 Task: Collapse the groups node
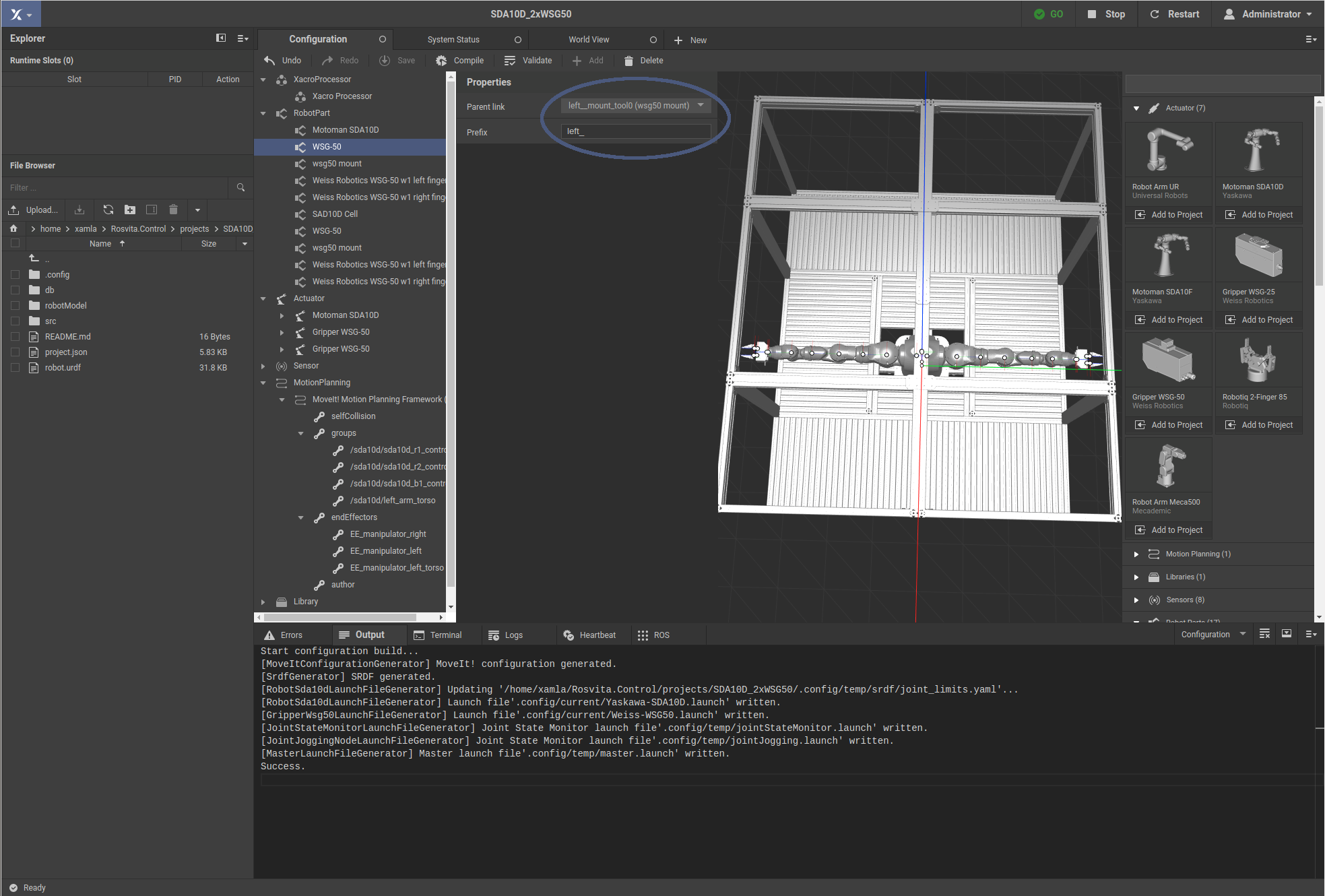[x=301, y=433]
